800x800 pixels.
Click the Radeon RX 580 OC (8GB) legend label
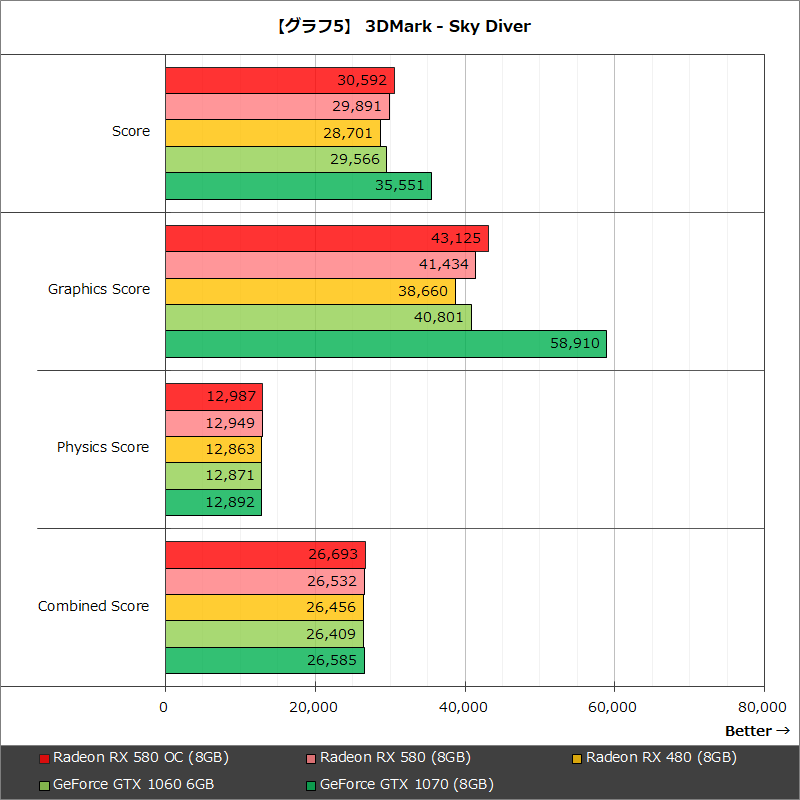tap(141, 758)
